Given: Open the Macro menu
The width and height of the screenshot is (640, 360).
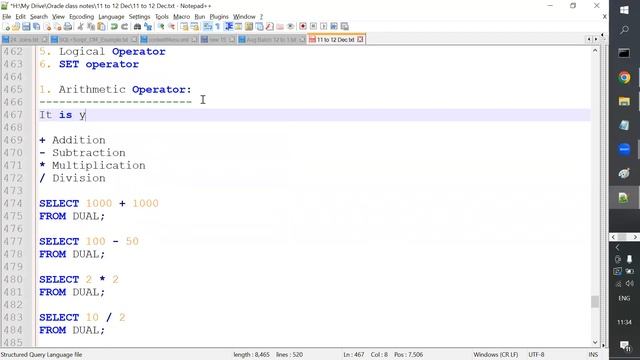Looking at the screenshot, I should coord(182,17).
